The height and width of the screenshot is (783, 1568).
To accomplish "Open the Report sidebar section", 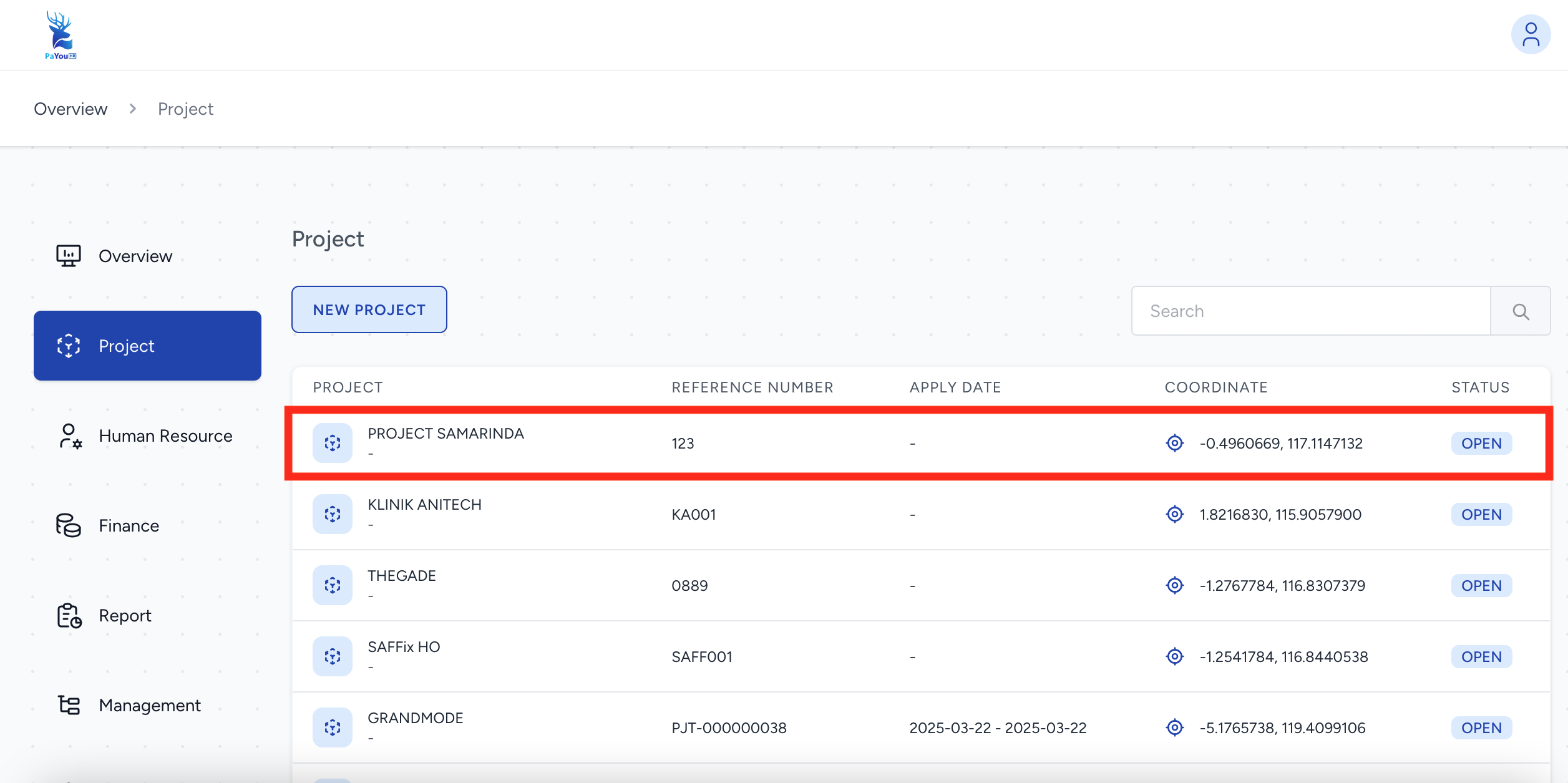I will (x=125, y=616).
